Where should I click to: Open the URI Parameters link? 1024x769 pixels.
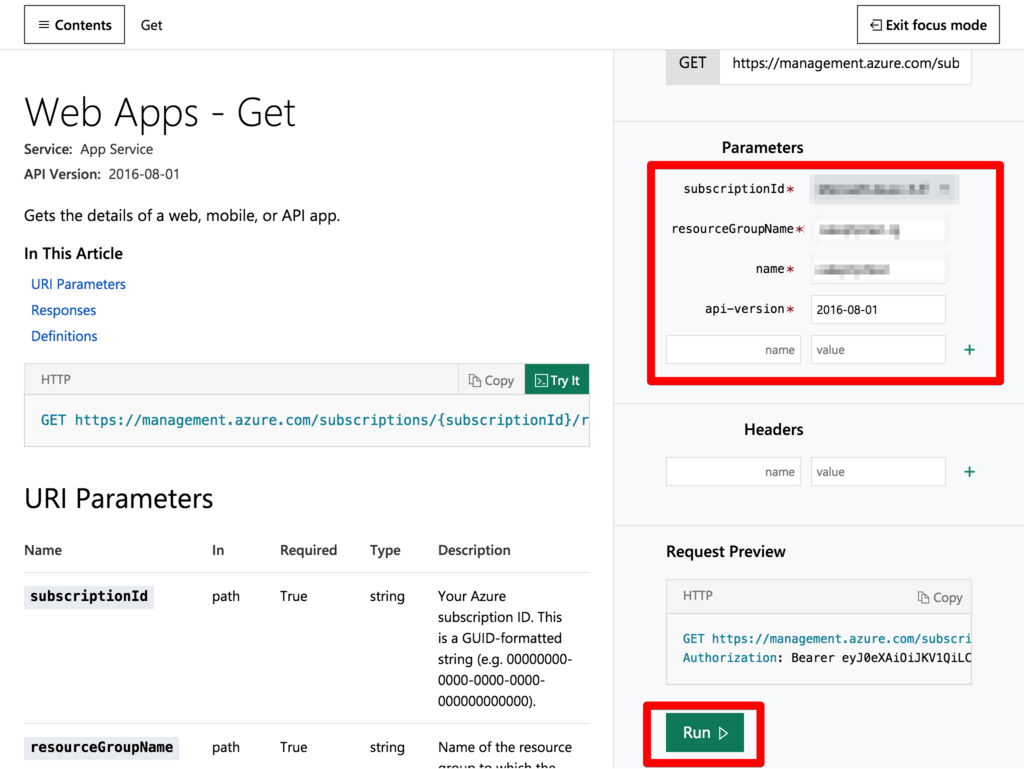click(78, 284)
